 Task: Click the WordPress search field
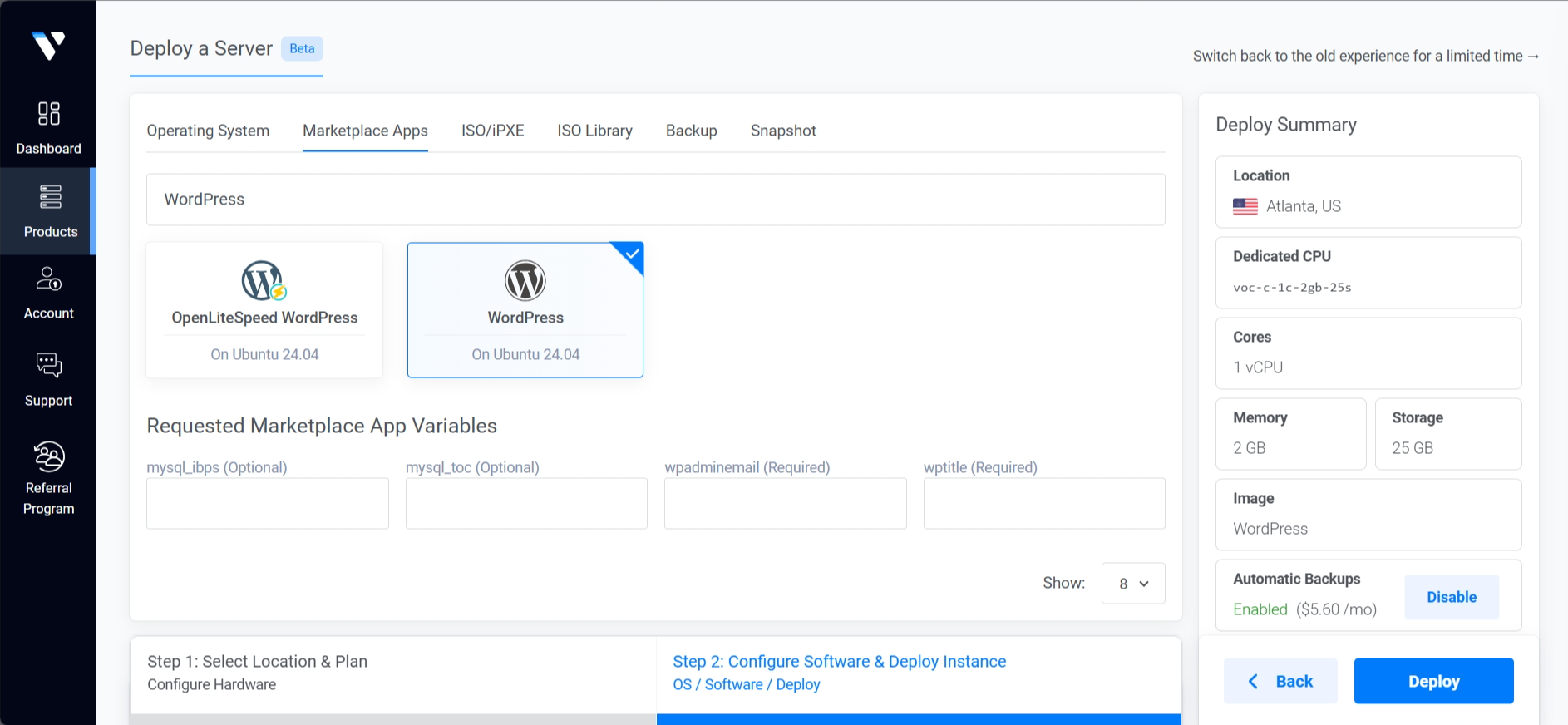(x=656, y=200)
